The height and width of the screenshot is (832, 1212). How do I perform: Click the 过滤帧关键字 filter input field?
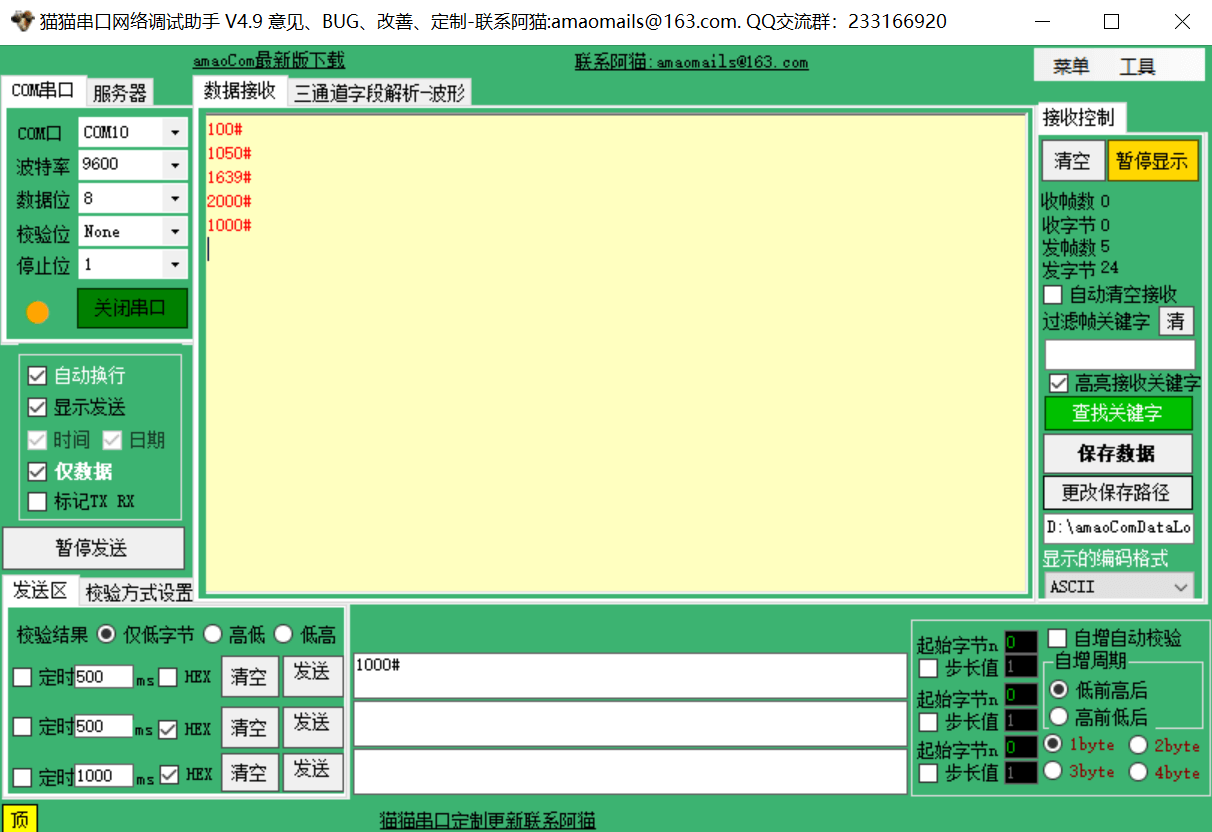[x=1120, y=354]
